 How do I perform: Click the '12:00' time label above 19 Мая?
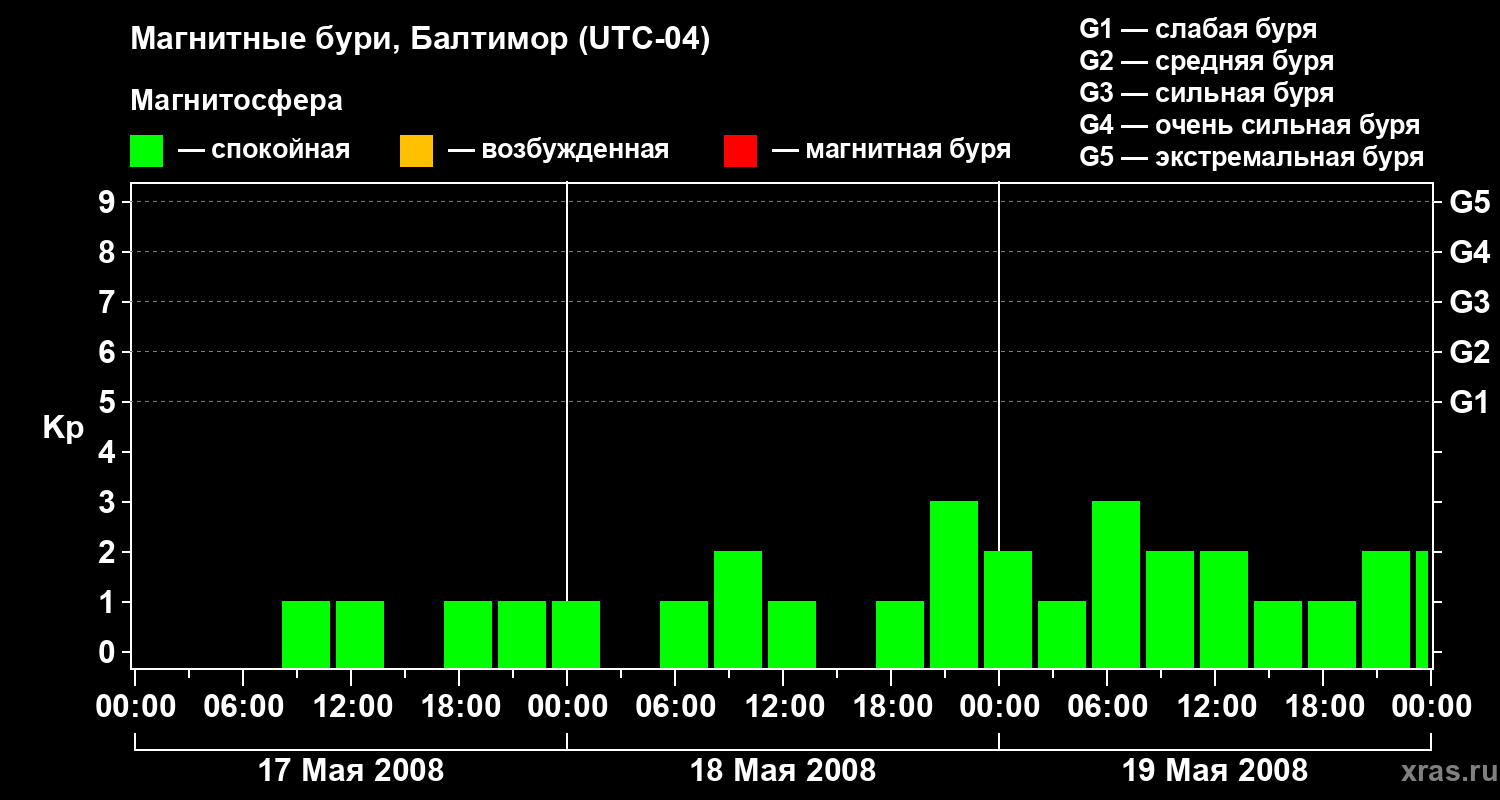1215,706
